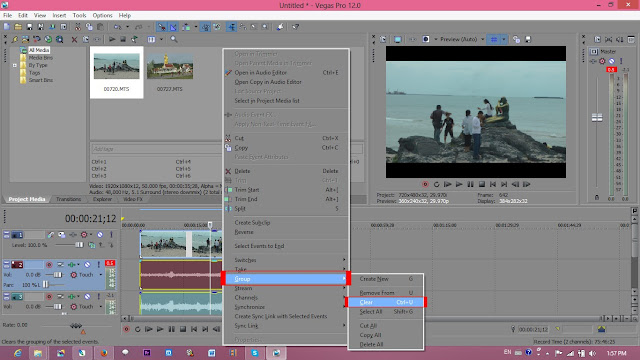Click the Undo icon in the main toolbar
This screenshot has height=360, width=640.
118,27
